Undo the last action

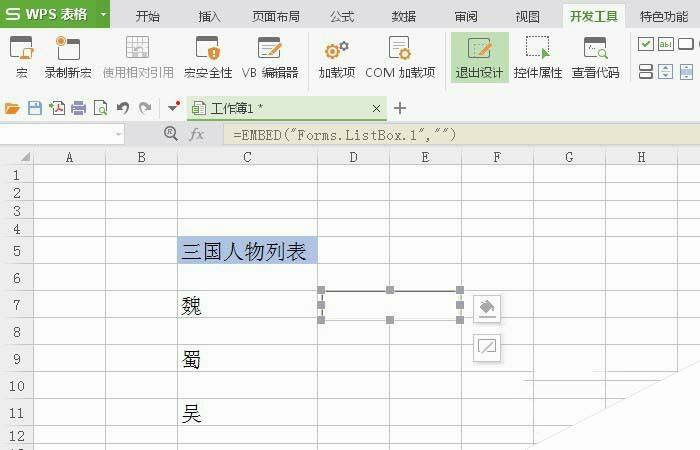pyautogui.click(x=123, y=108)
